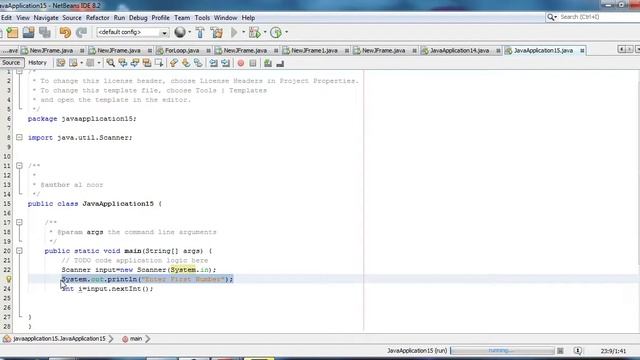The width and height of the screenshot is (640, 360).
Task: Switch to NewJFrame1.java tab
Action: click(314, 50)
